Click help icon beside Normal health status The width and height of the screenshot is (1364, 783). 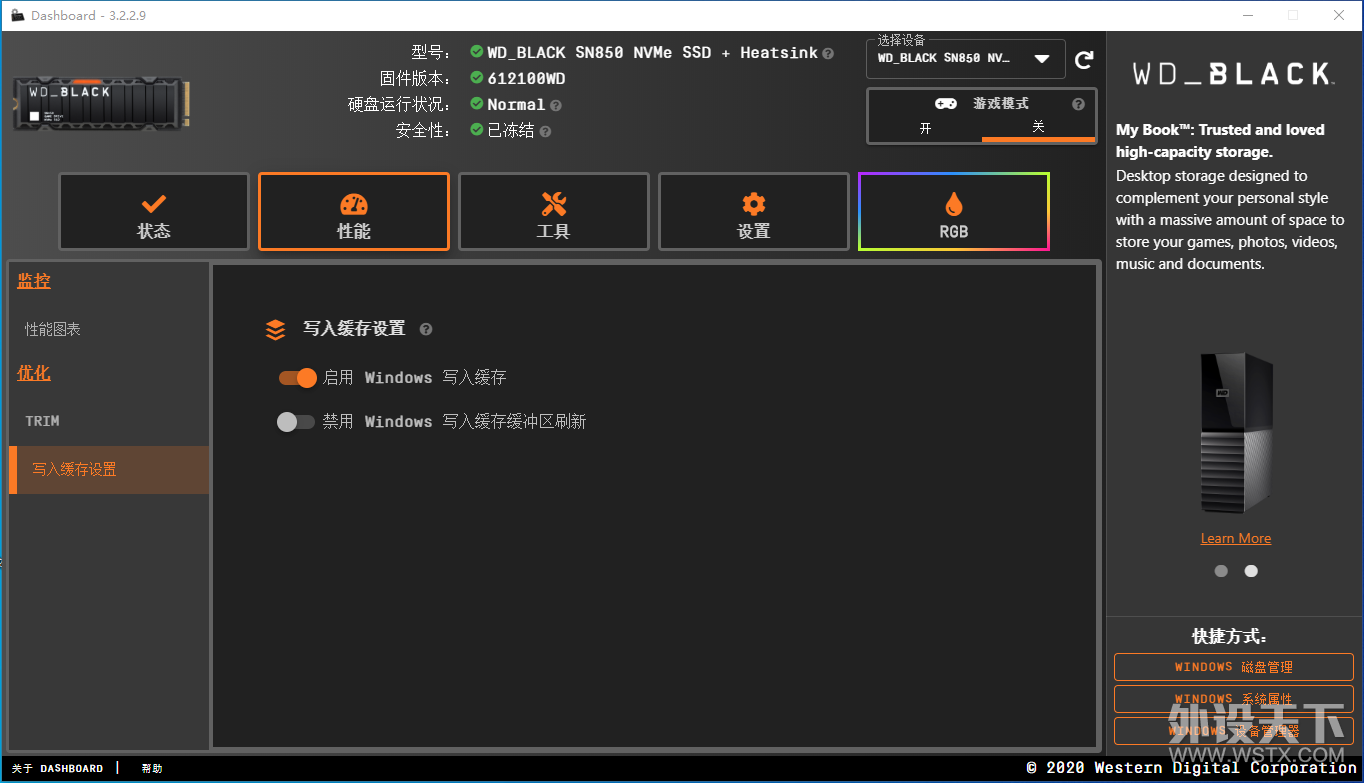pyautogui.click(x=556, y=105)
